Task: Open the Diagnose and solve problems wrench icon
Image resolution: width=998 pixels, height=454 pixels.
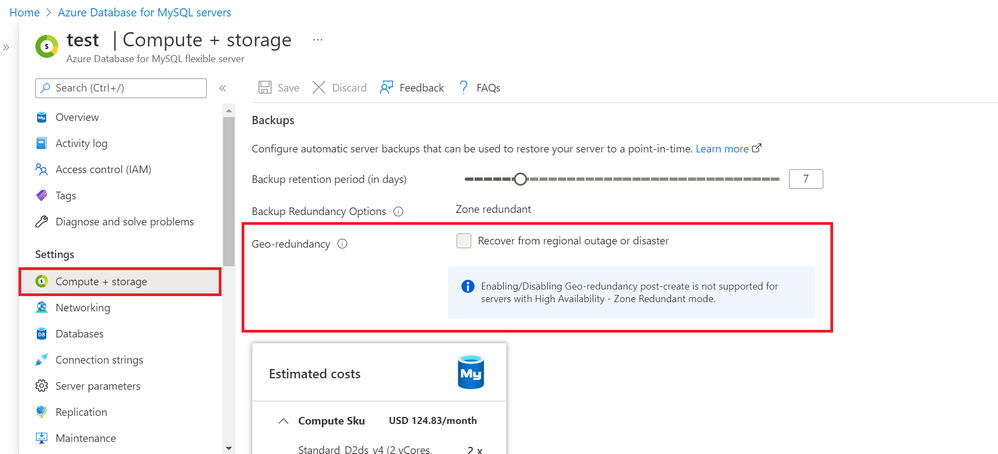Action: 41,222
